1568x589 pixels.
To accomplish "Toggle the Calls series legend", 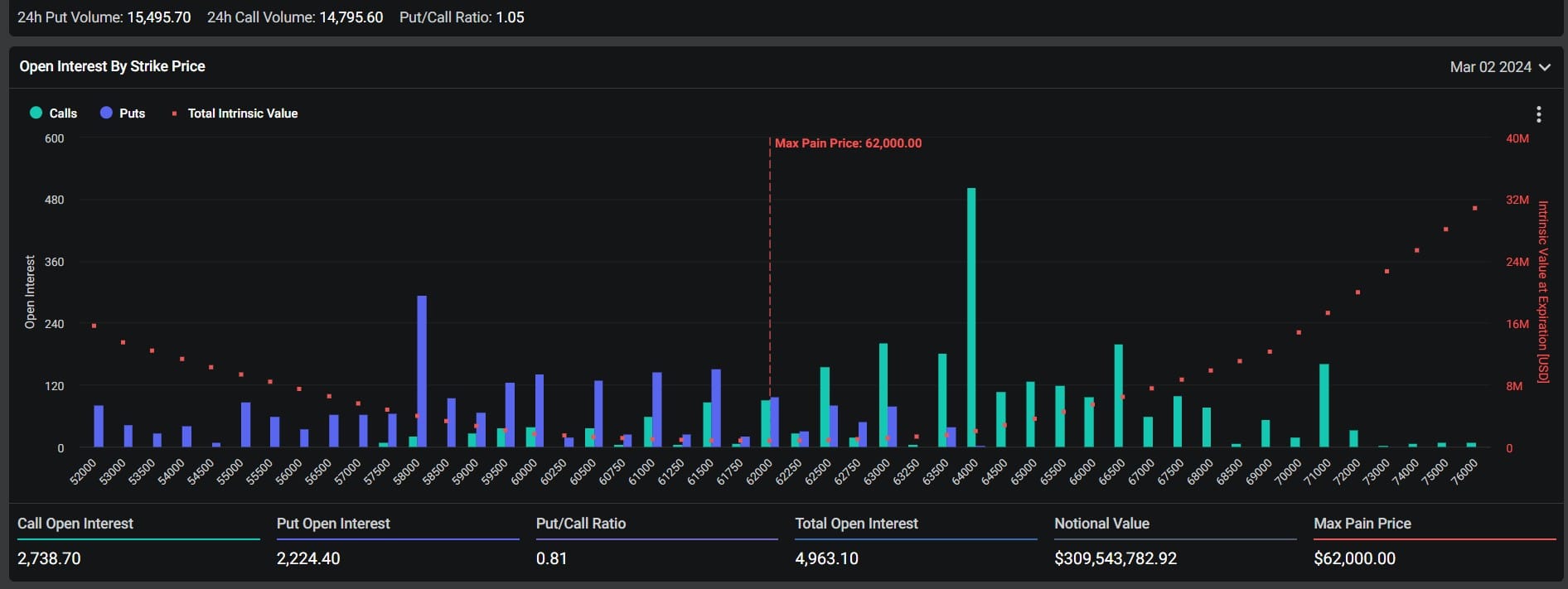I will (x=54, y=113).
